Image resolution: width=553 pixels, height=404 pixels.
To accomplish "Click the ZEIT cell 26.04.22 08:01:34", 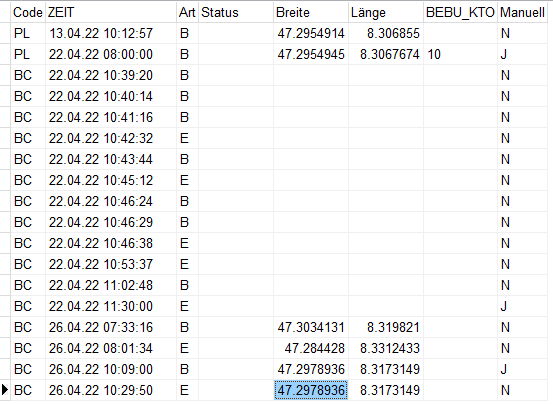I will tap(101, 348).
